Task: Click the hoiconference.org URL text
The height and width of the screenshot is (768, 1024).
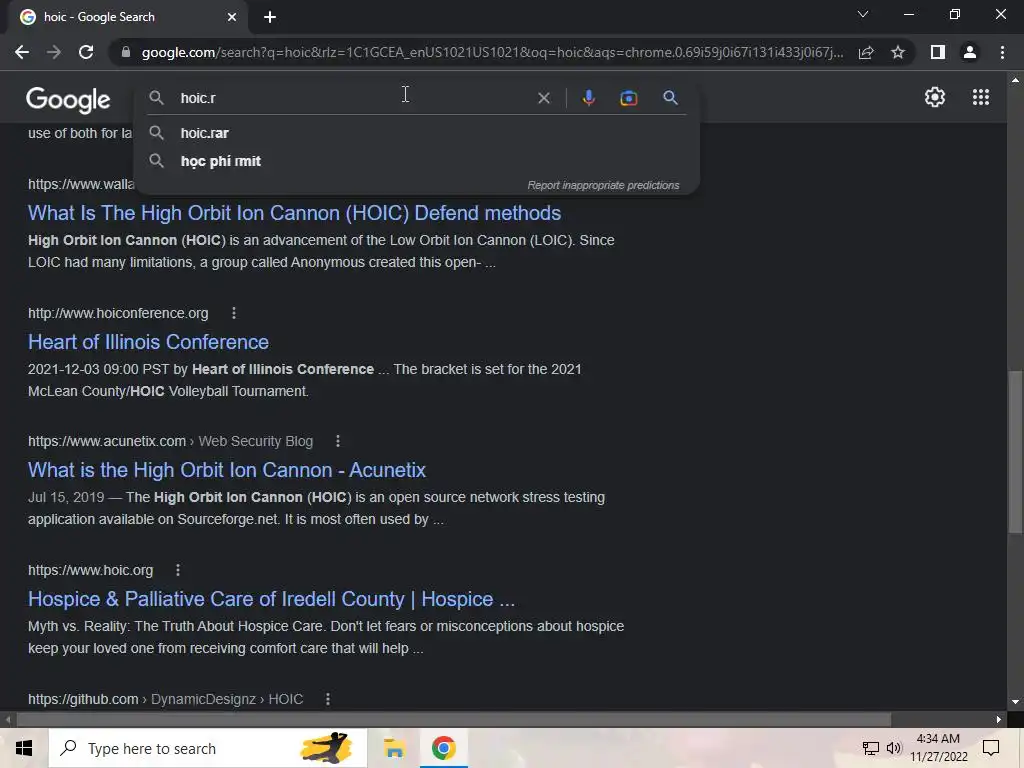Action: click(118, 313)
